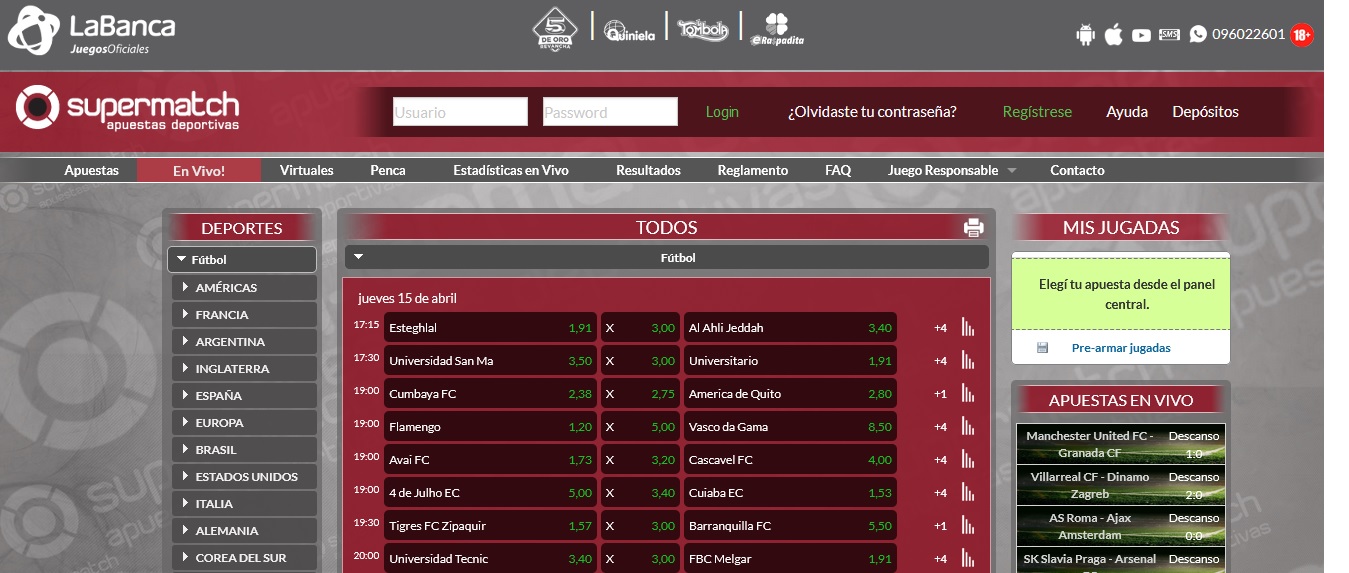Open the Apuestas menu

91,170
